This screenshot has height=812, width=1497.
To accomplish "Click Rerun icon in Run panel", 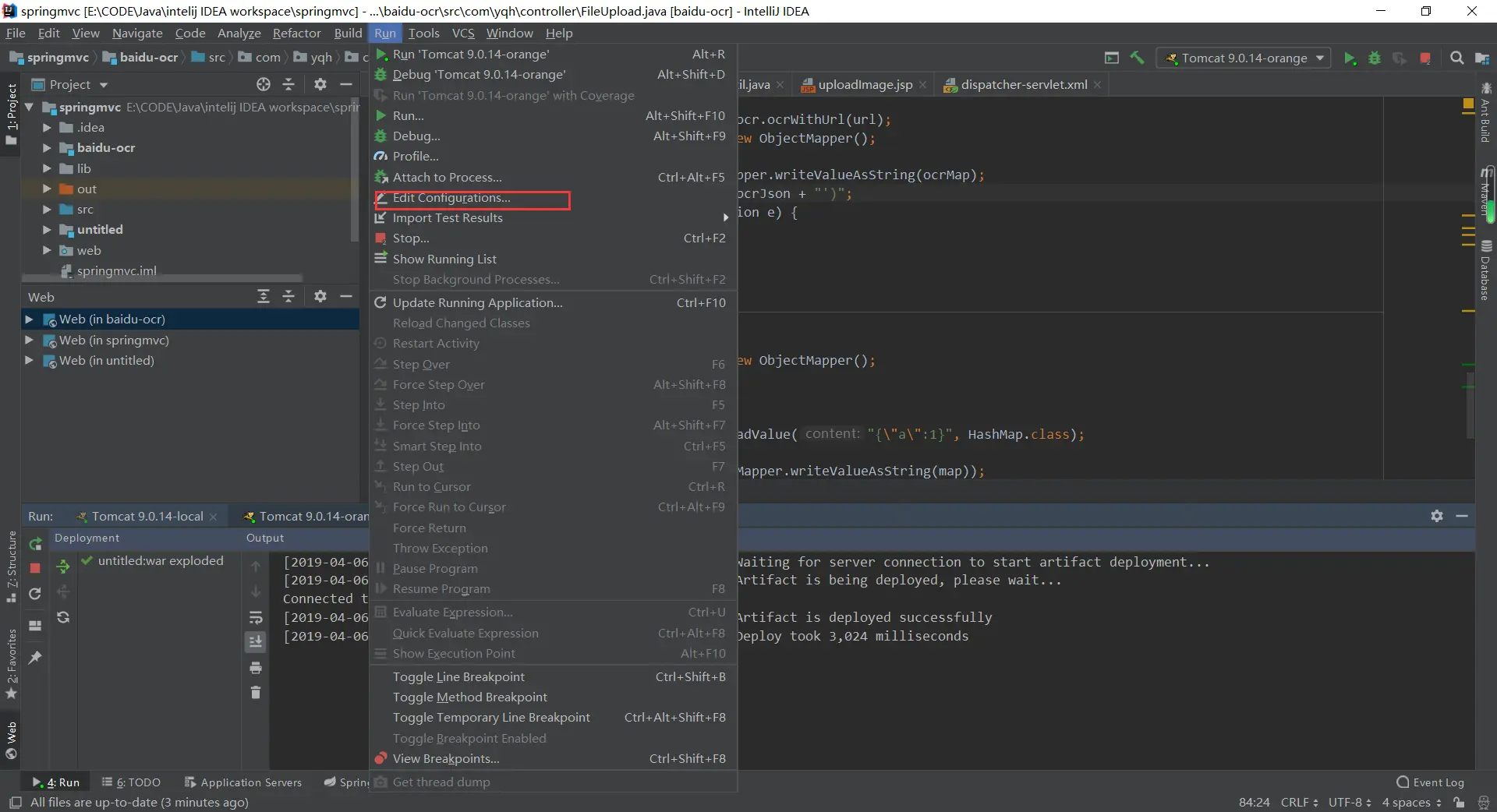I will pyautogui.click(x=35, y=544).
